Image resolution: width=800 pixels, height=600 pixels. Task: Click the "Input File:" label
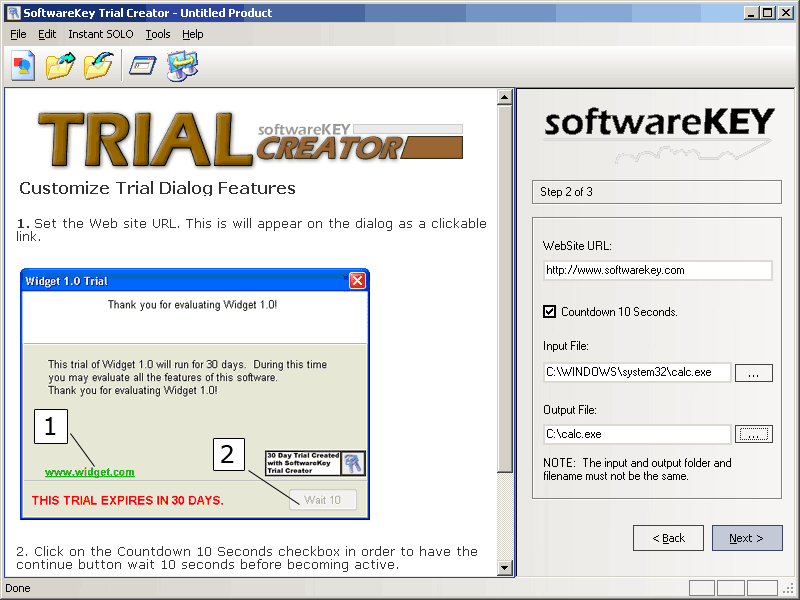click(566, 346)
